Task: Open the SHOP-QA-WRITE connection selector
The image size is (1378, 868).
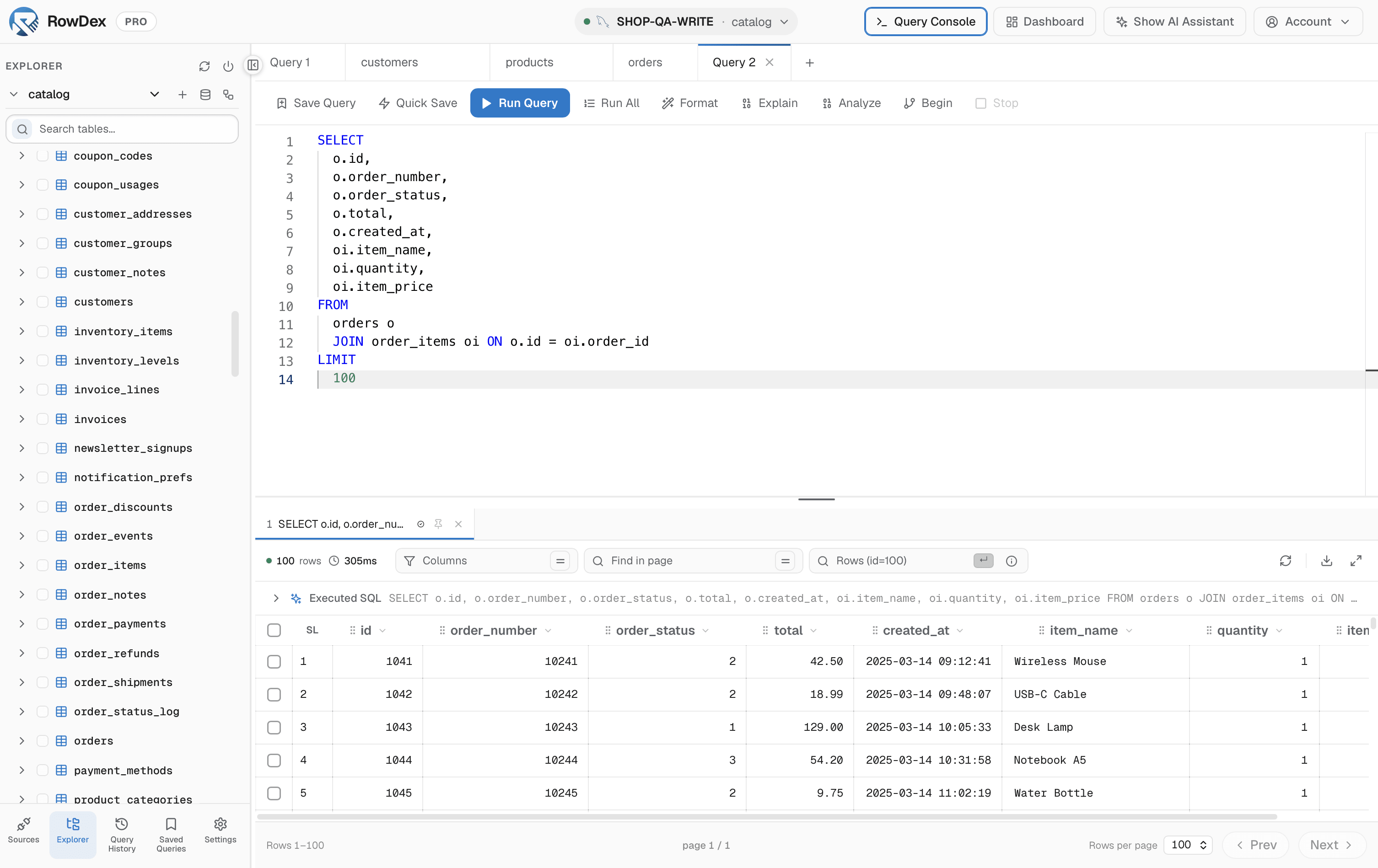Action: [685, 22]
